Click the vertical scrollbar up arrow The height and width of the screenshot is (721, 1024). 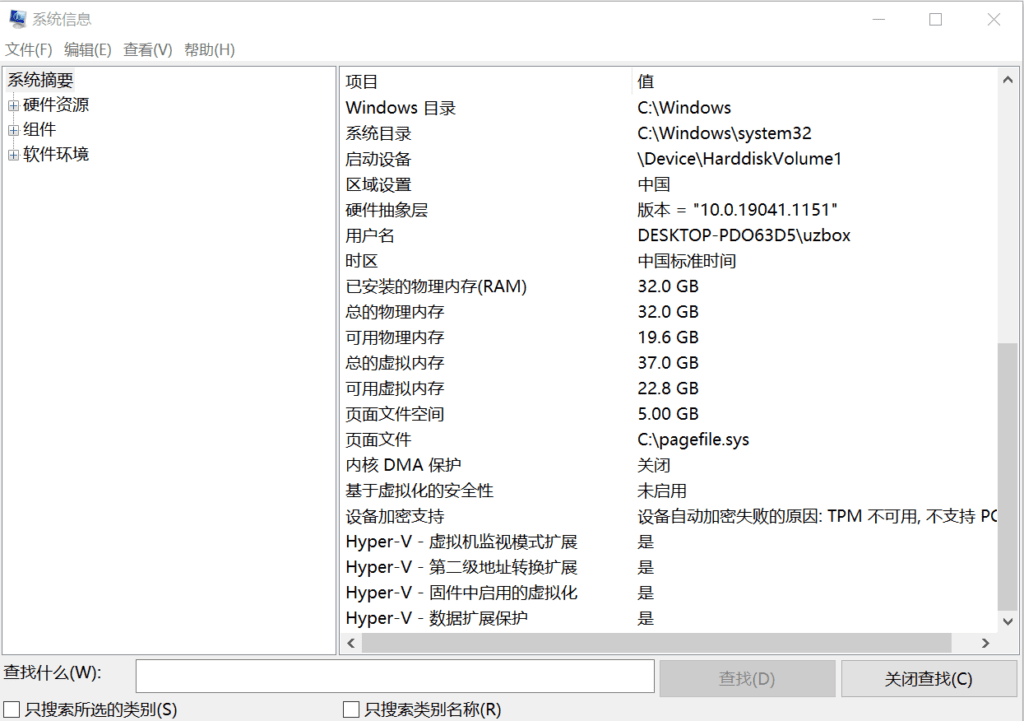pyautogui.click(x=1007, y=78)
